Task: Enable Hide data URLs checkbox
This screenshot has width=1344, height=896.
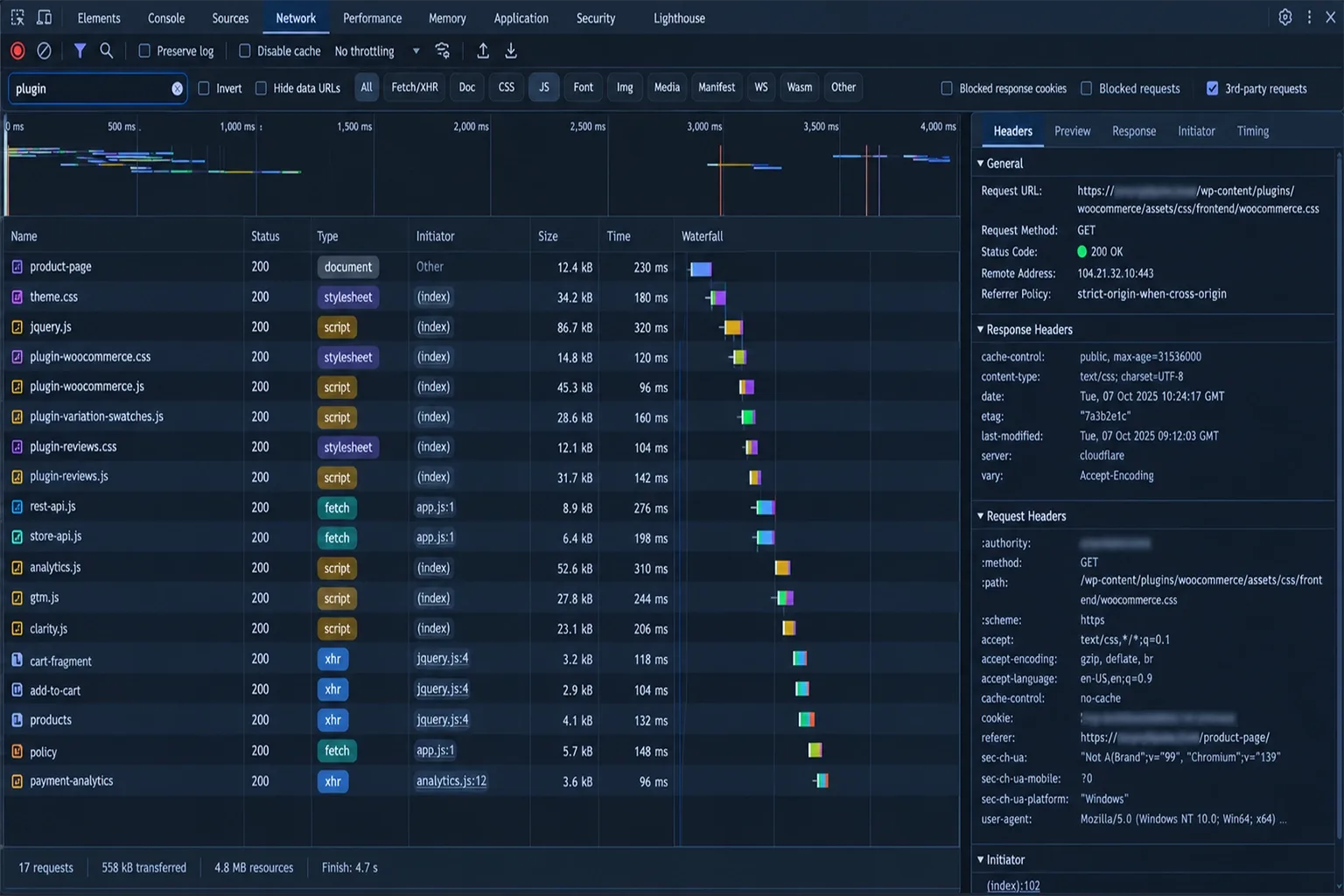Action: click(x=261, y=88)
